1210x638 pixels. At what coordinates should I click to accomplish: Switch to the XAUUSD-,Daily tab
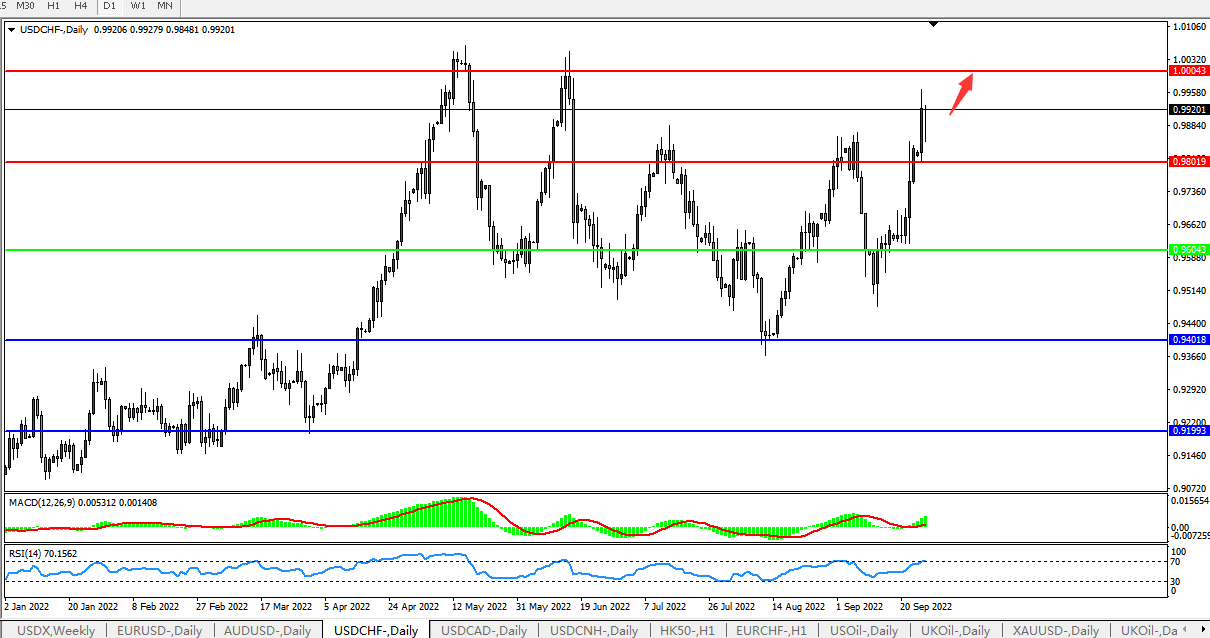click(x=1055, y=630)
